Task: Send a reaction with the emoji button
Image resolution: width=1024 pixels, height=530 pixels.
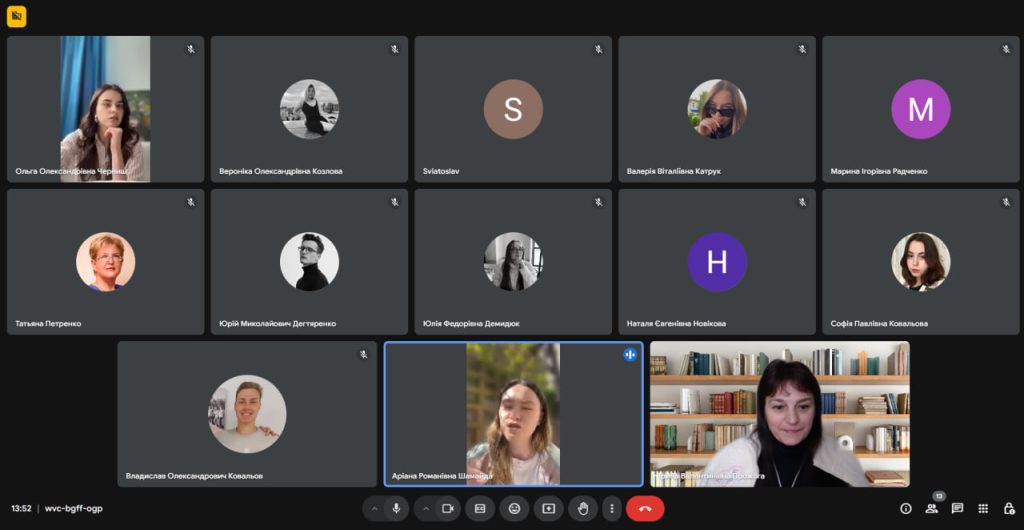Action: [x=514, y=508]
